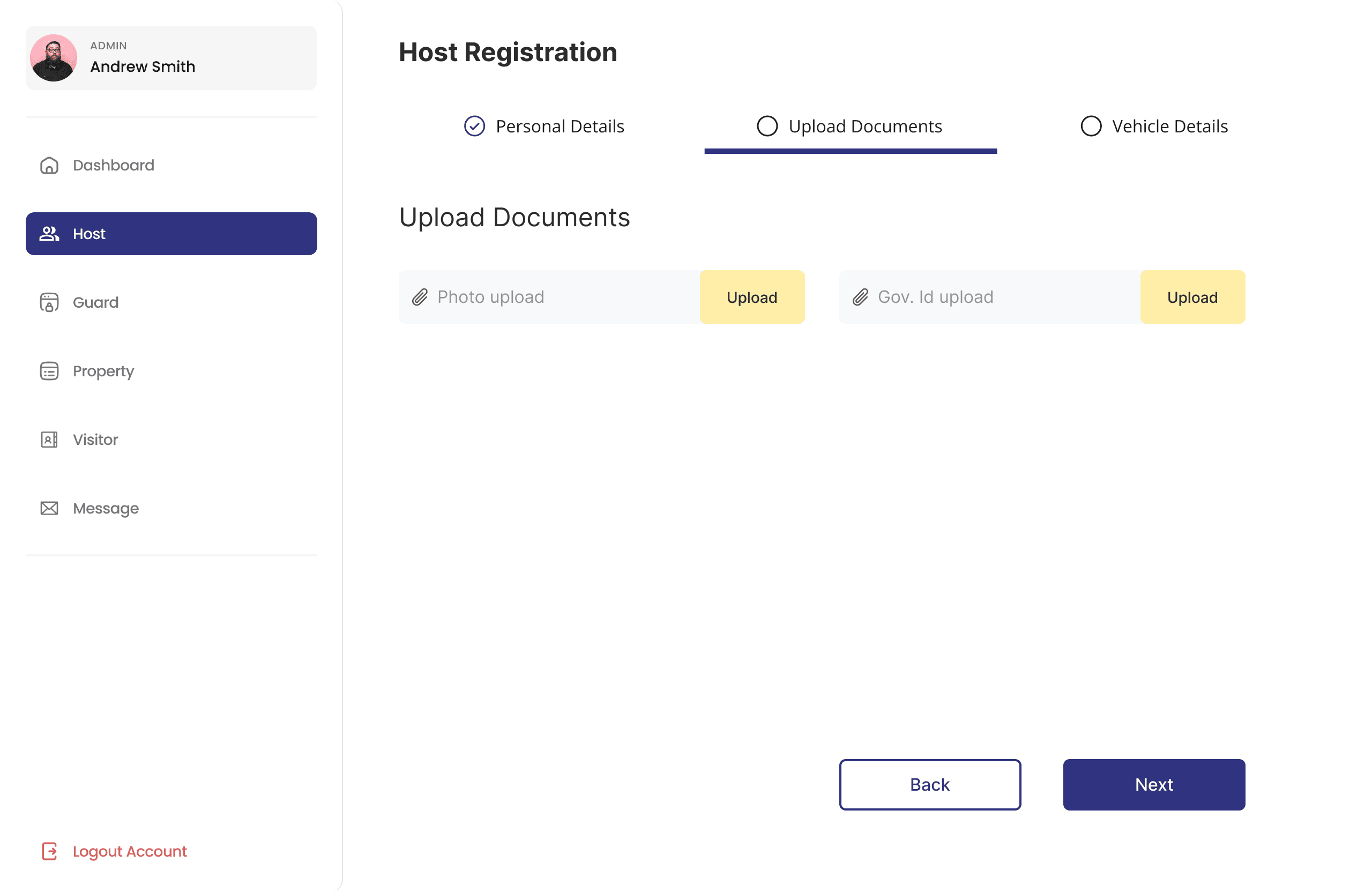Click the Host people icon
The height and width of the screenshot is (892, 1372).
[49, 234]
